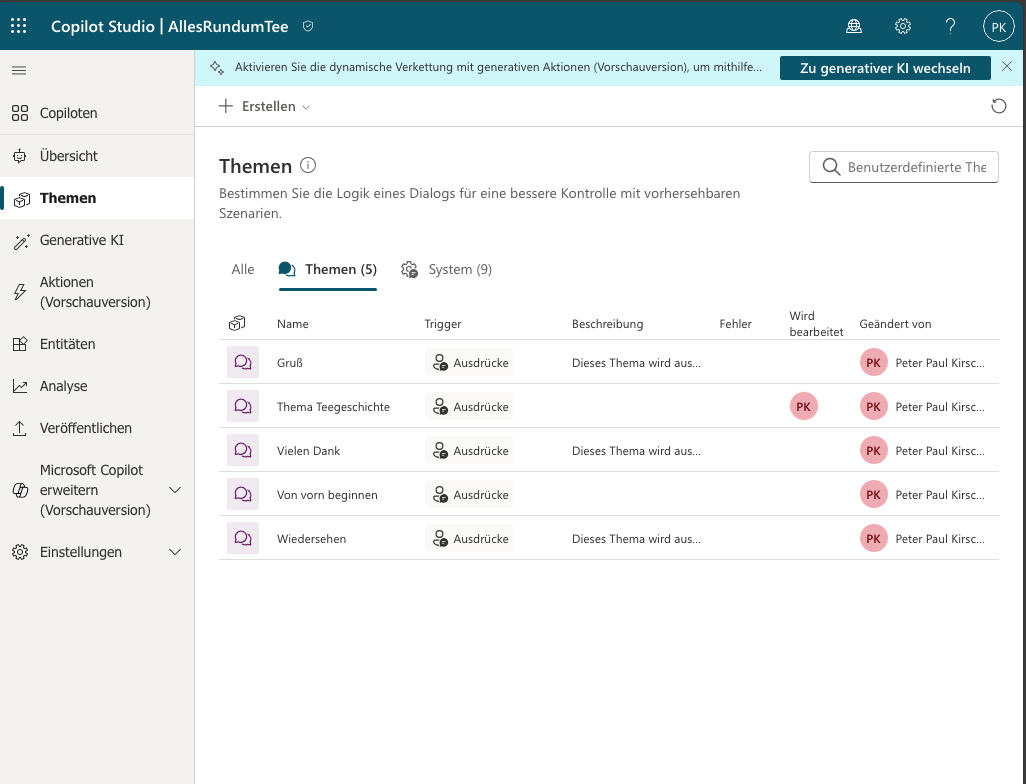Image resolution: width=1026 pixels, height=784 pixels.
Task: Click Ausdrücke trigger for Wiedersehen
Action: click(x=470, y=539)
